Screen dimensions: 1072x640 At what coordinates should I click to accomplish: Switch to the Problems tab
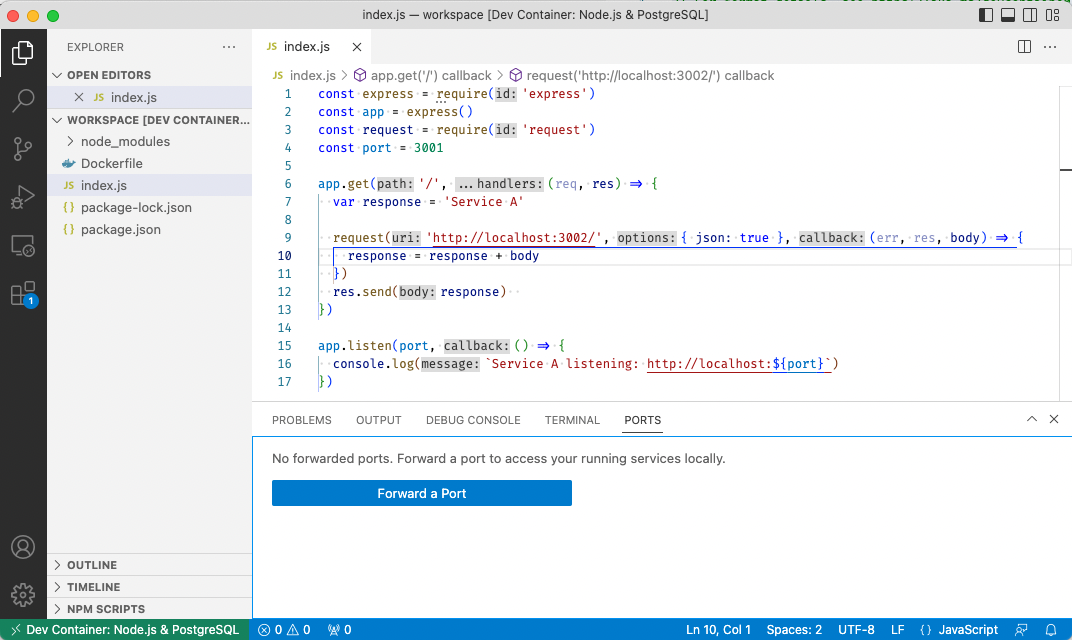301,420
